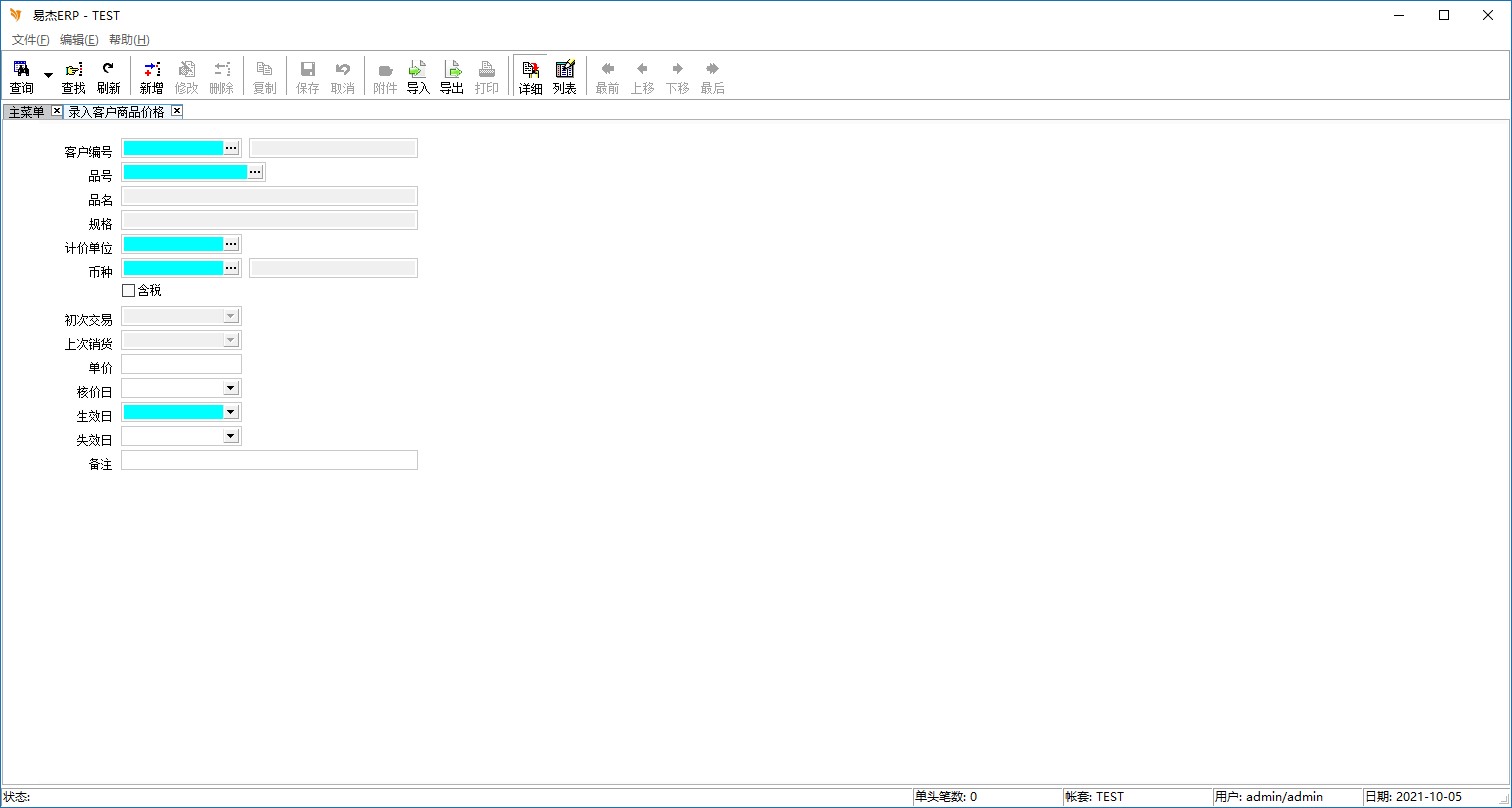1512x808 pixels.
Task: Click the 查询 (Query) toolbar icon
Action: click(x=21, y=76)
